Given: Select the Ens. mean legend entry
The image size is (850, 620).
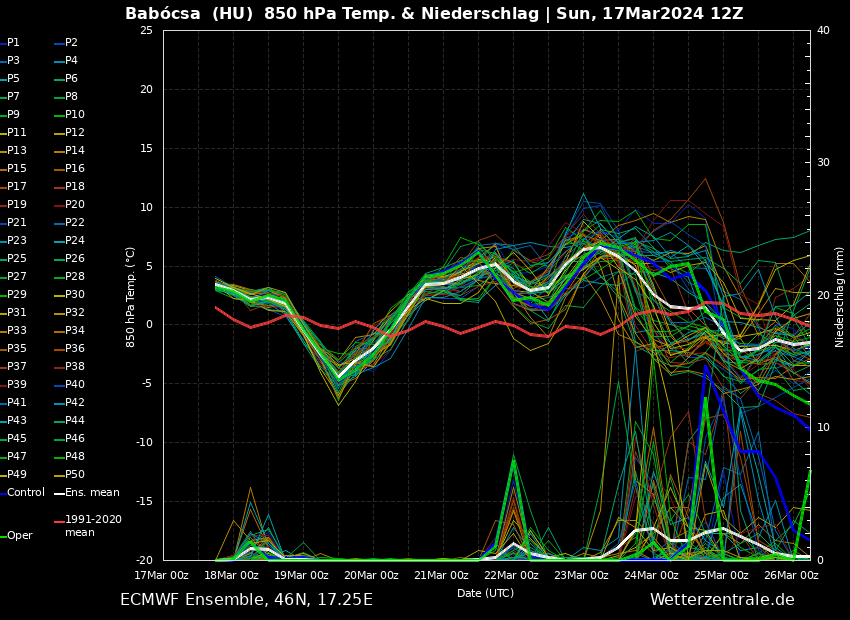Looking at the screenshot, I should coord(91,493).
